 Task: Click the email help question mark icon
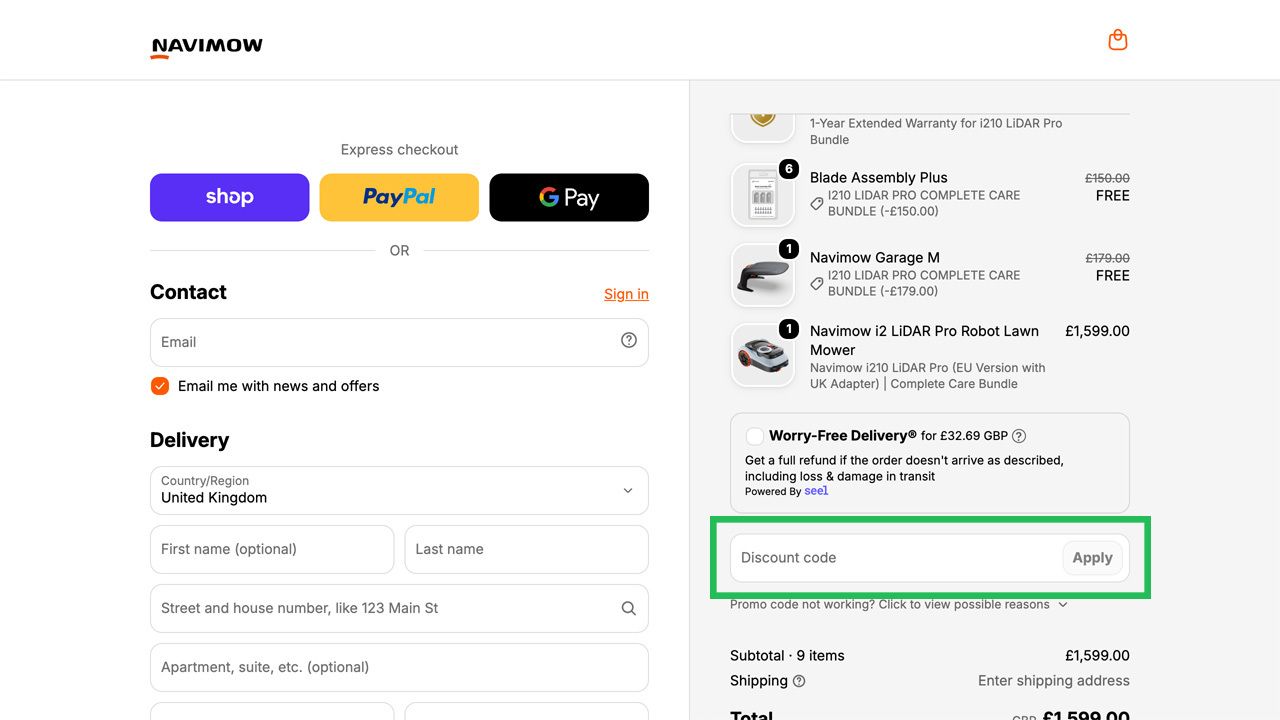pyautogui.click(x=629, y=340)
